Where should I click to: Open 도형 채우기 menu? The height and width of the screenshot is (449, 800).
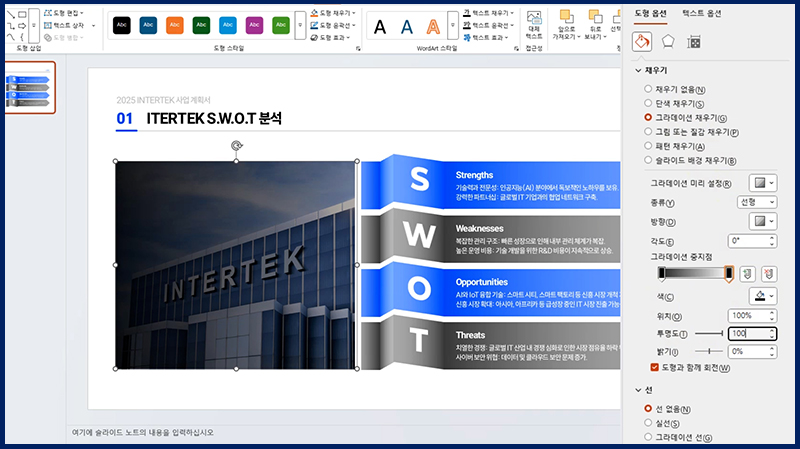coord(333,13)
